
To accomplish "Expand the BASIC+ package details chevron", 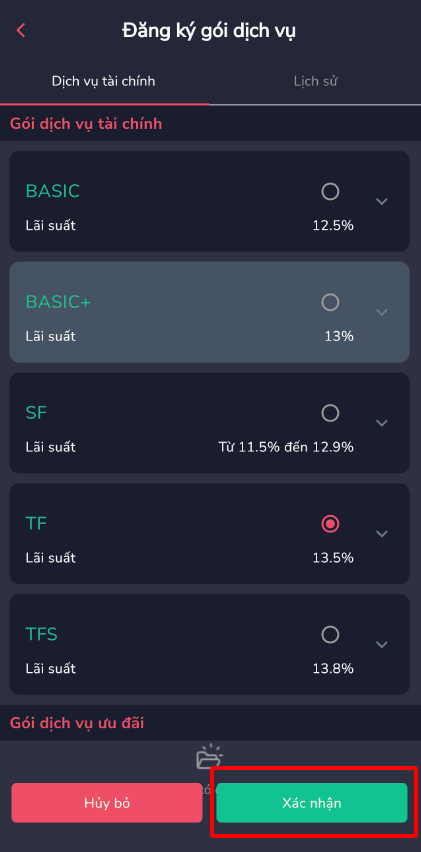I will click(x=382, y=312).
